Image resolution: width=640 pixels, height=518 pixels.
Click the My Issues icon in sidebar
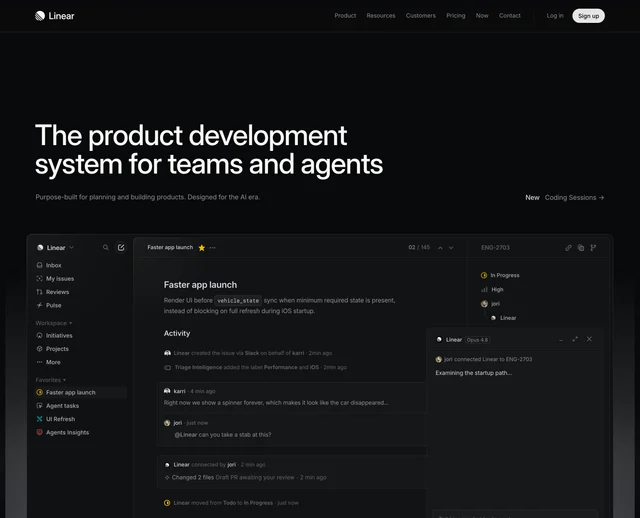[x=40, y=279]
